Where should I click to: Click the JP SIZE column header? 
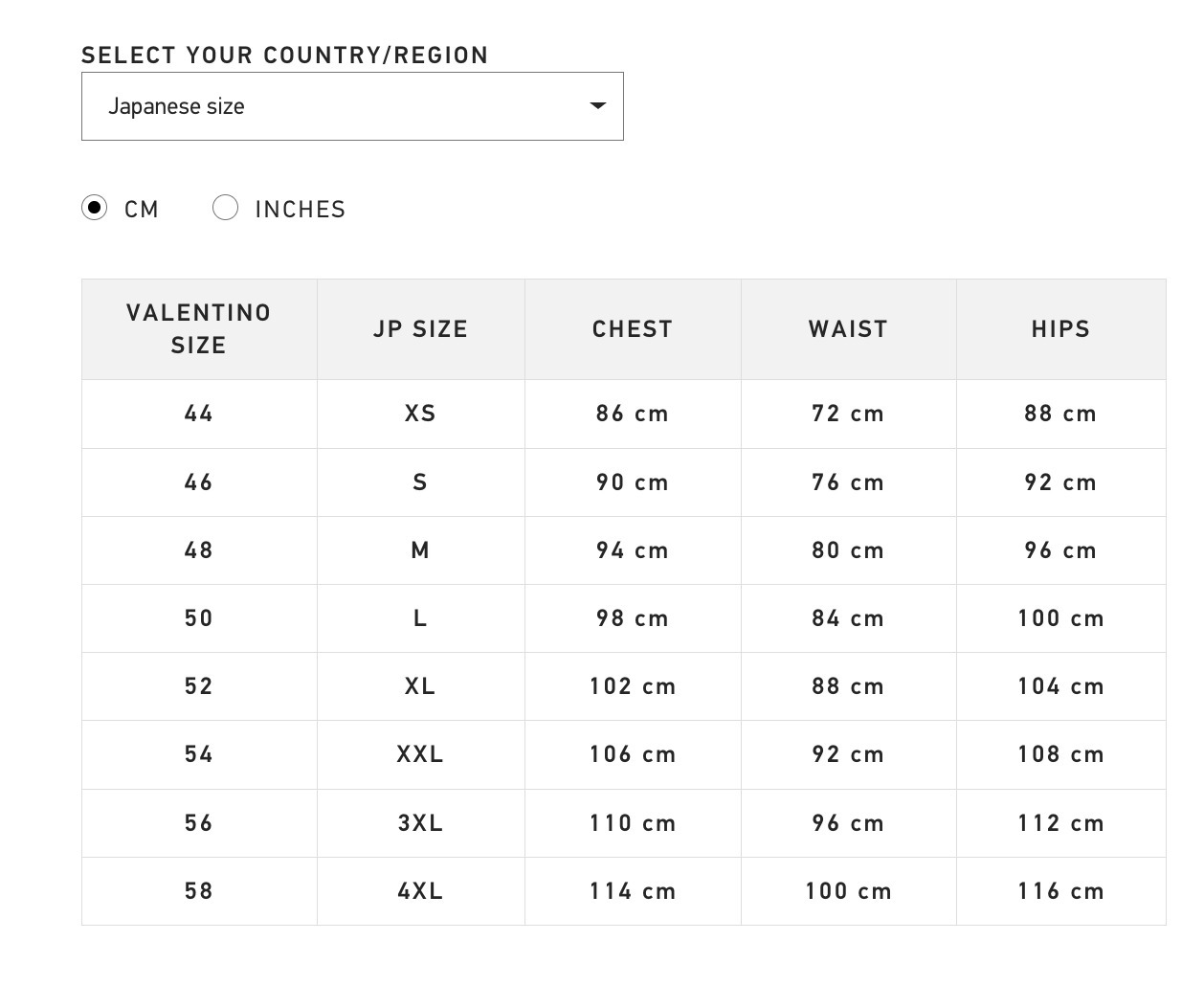[421, 329]
